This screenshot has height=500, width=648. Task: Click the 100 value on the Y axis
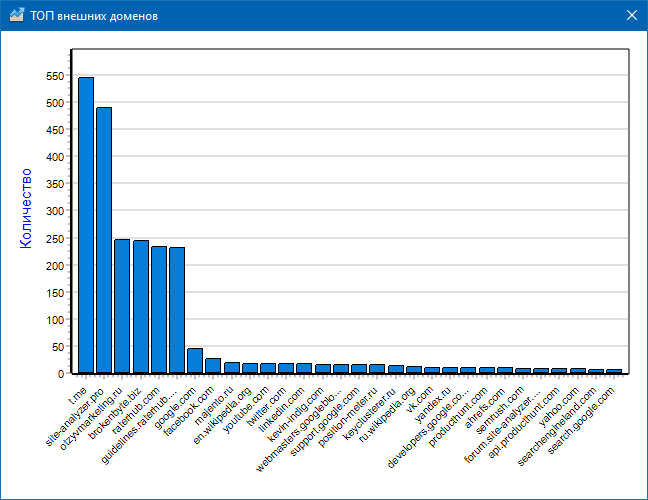(55, 320)
